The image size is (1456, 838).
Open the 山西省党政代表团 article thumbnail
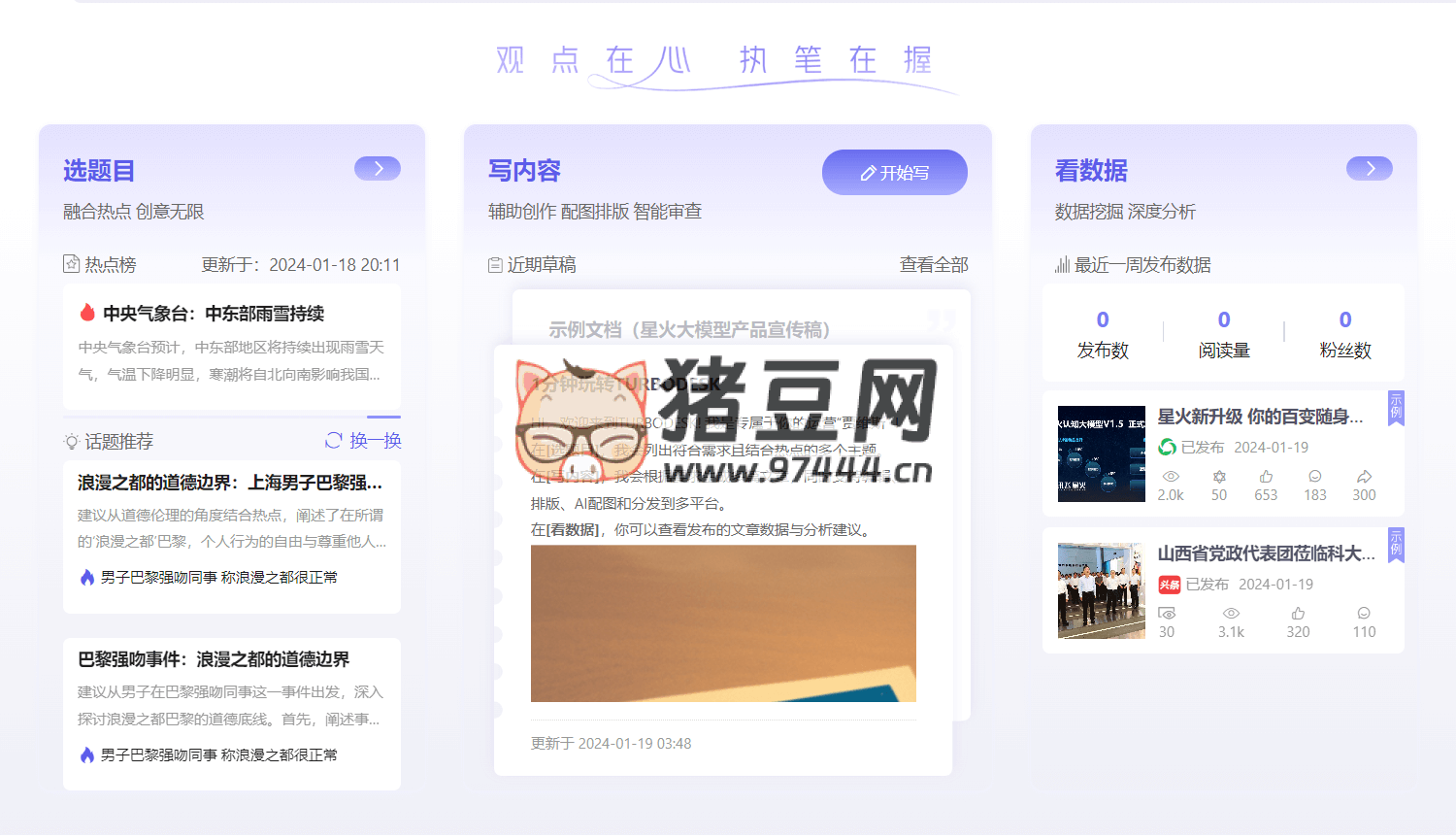pos(1101,590)
